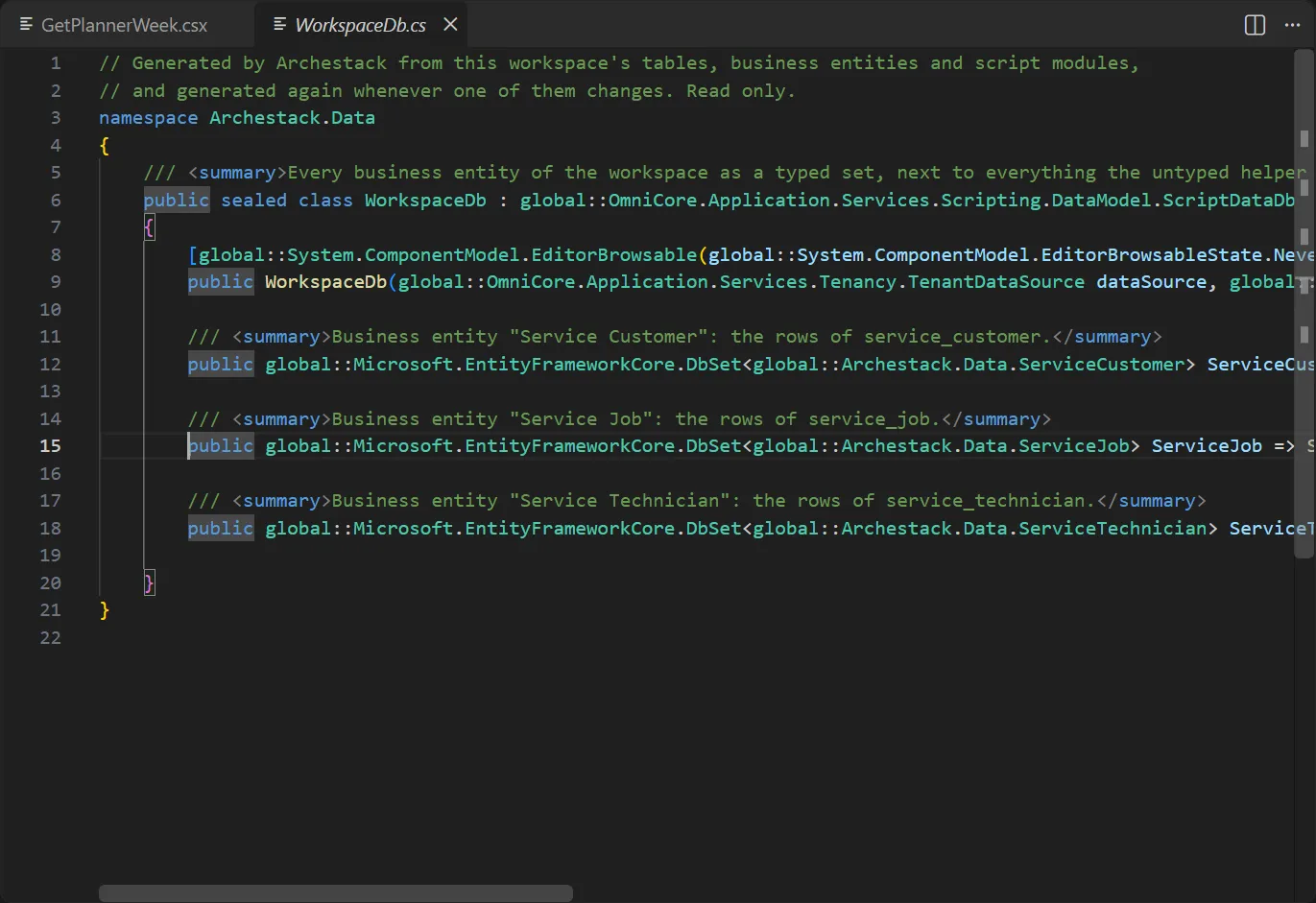
Task: Click 'service_customer' in the line 11 comment
Action: click(952, 337)
